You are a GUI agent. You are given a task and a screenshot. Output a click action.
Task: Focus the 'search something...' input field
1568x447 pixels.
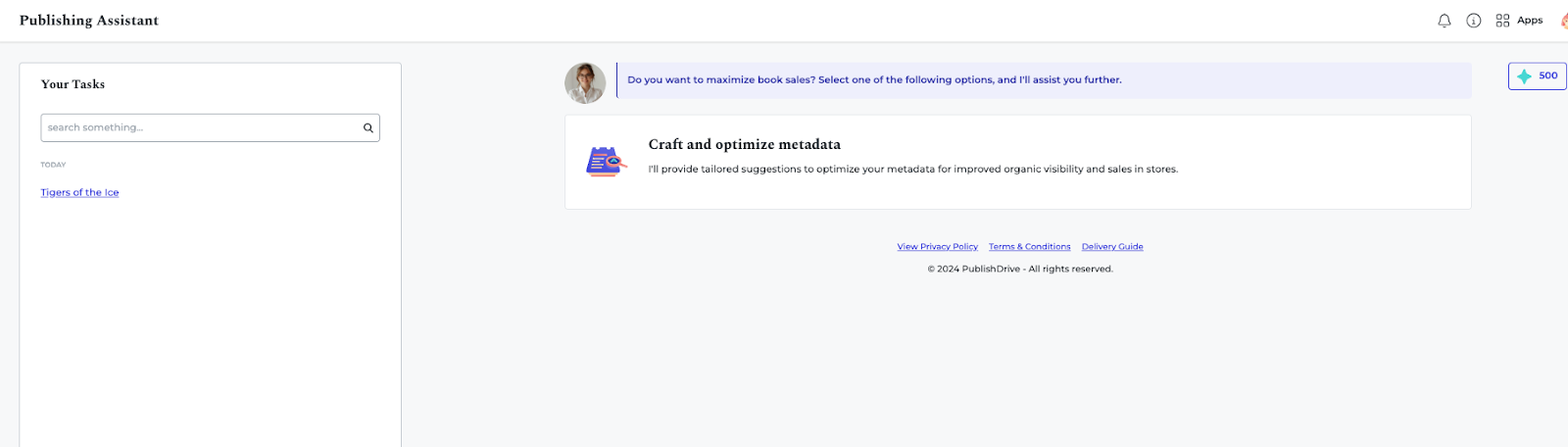[210, 127]
